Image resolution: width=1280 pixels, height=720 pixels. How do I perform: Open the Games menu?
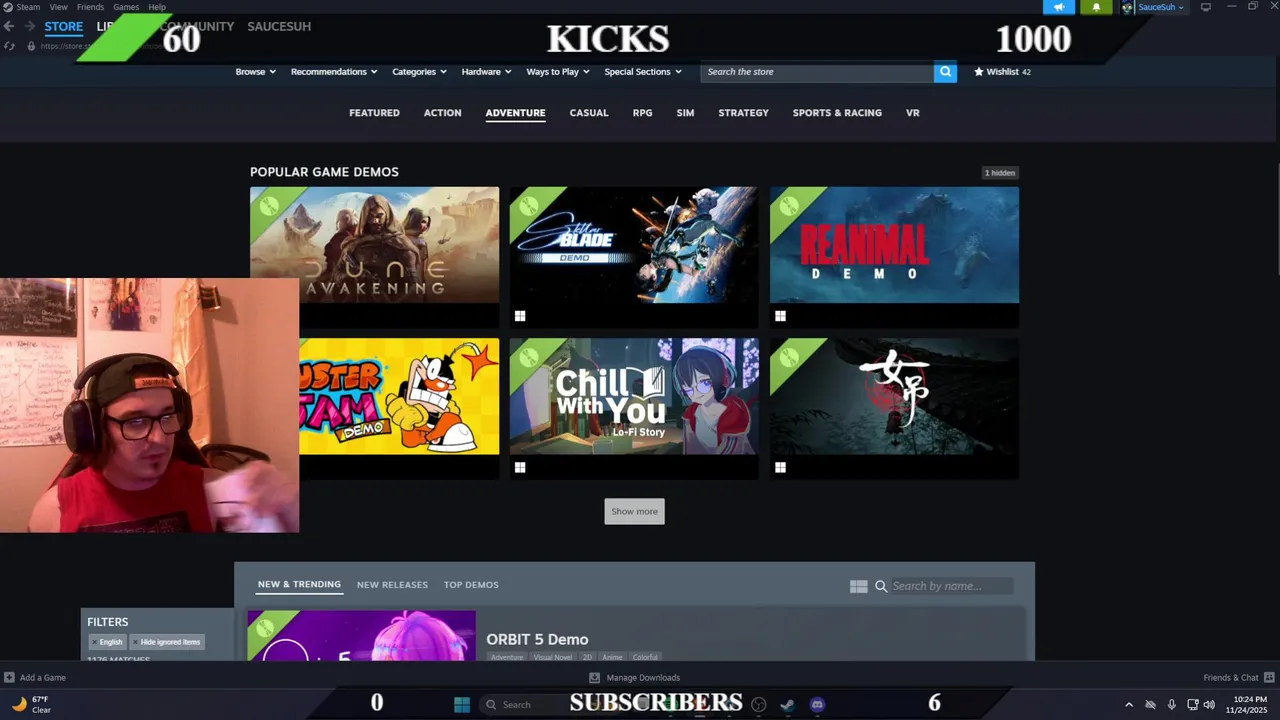pos(126,7)
